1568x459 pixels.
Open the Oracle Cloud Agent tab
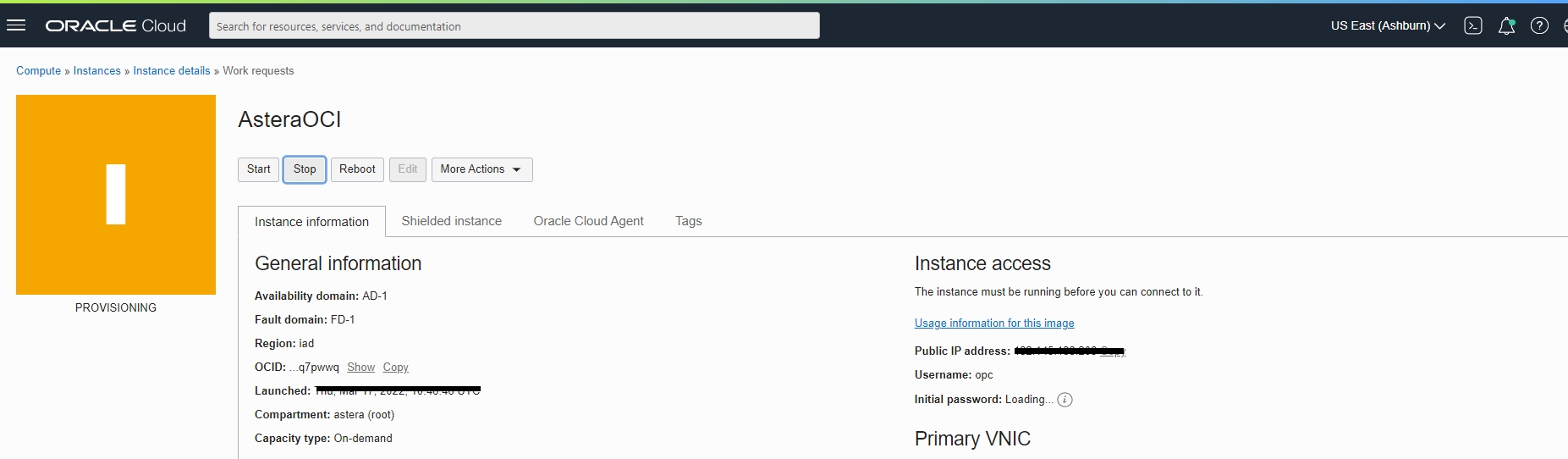588,221
